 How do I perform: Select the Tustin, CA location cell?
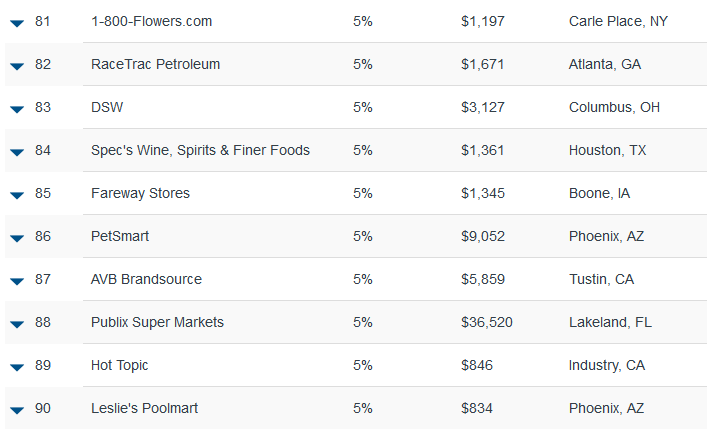tap(601, 279)
